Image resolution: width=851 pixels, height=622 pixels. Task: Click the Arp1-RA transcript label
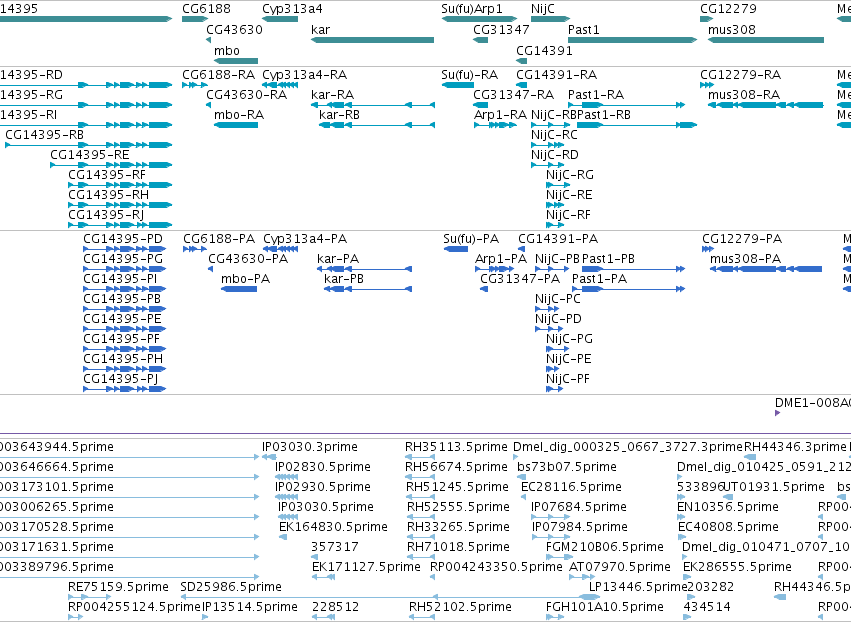click(x=500, y=115)
